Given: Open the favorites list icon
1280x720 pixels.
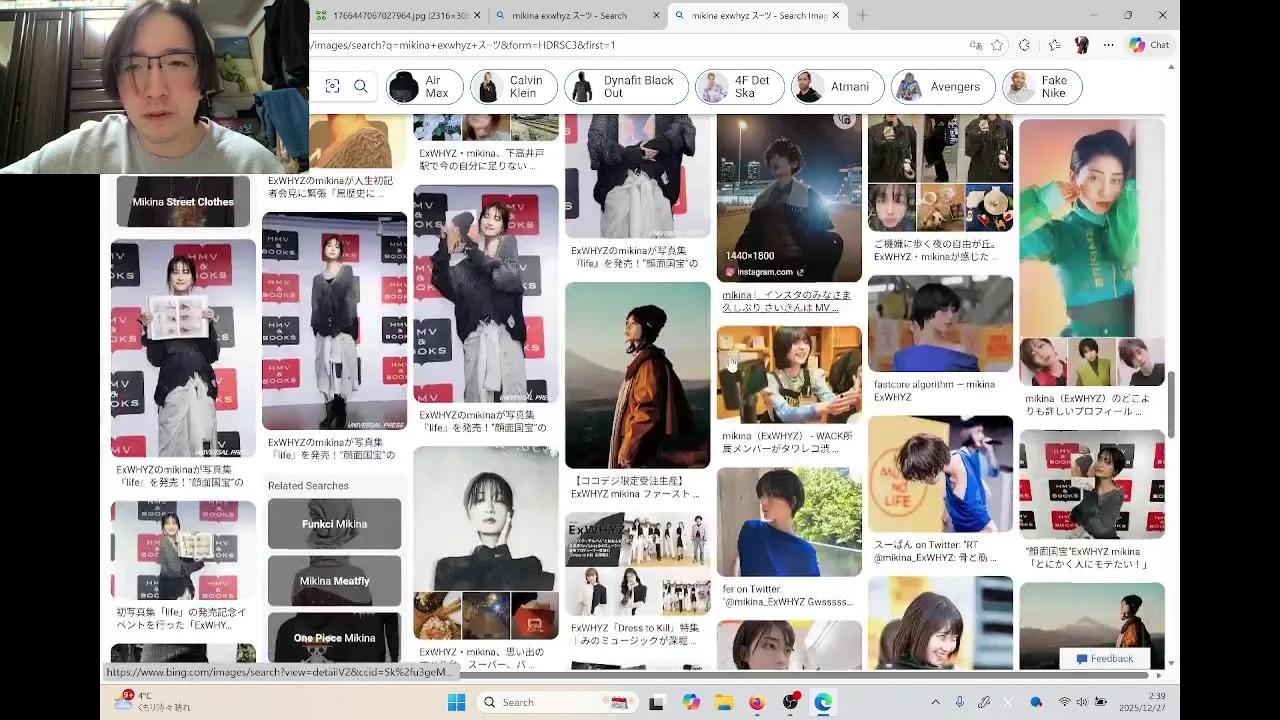Looking at the screenshot, I should [x=1054, y=45].
